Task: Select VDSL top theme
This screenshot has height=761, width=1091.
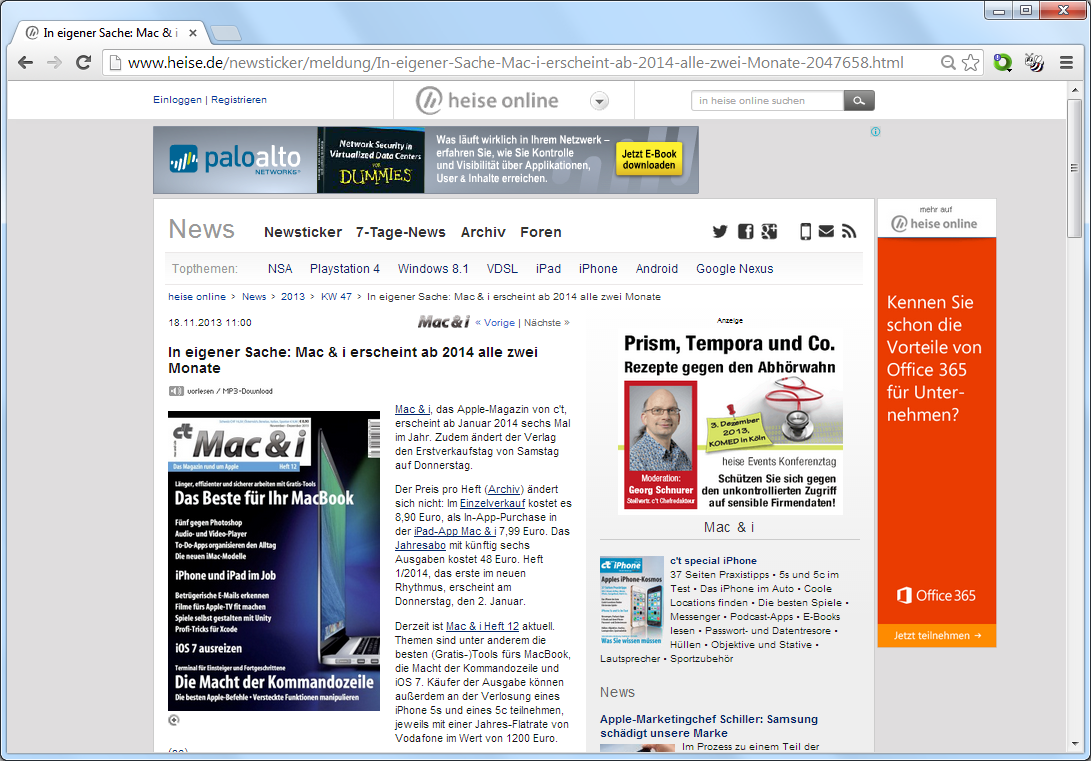Action: pos(502,269)
